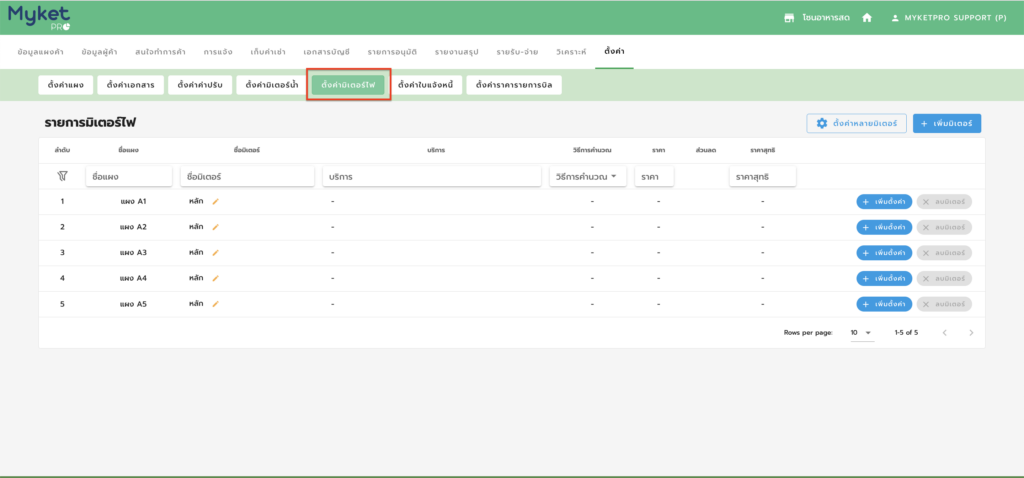Edit meter name pencil for แผง A3
Image resolution: width=1024 pixels, height=478 pixels.
pos(216,253)
